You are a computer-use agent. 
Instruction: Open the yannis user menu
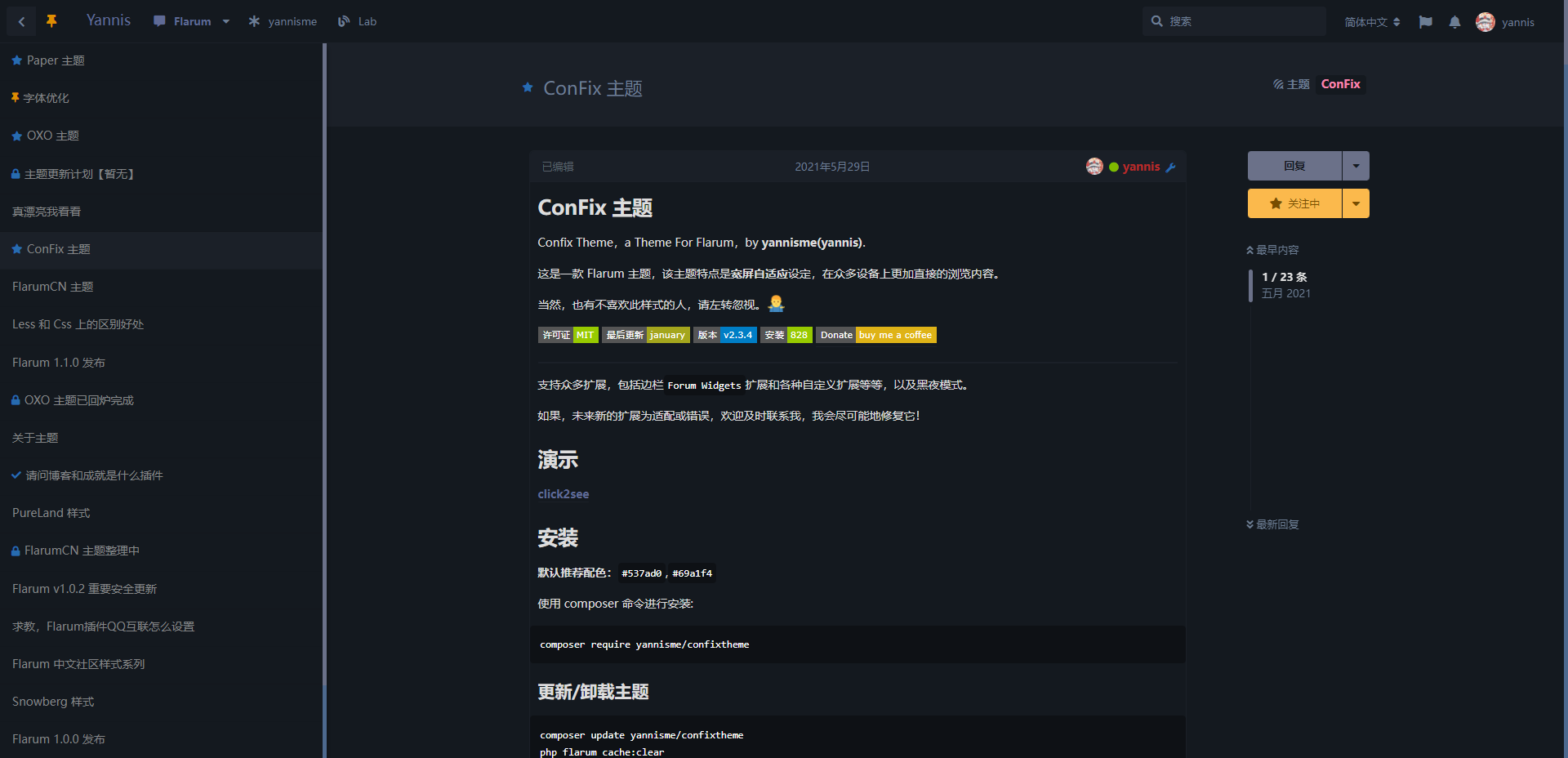(1505, 22)
